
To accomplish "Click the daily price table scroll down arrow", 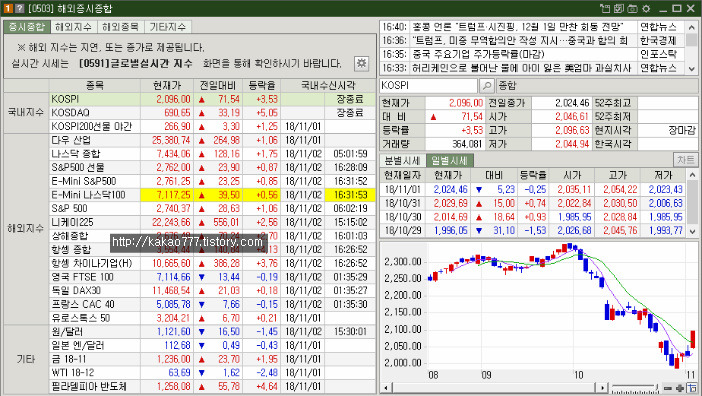I will (692, 231).
